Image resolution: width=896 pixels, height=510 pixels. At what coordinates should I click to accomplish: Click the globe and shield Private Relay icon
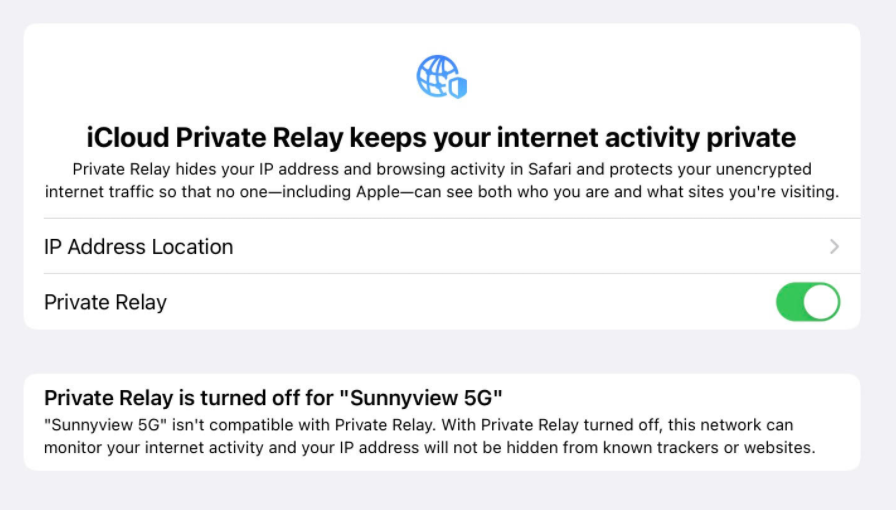tap(442, 77)
